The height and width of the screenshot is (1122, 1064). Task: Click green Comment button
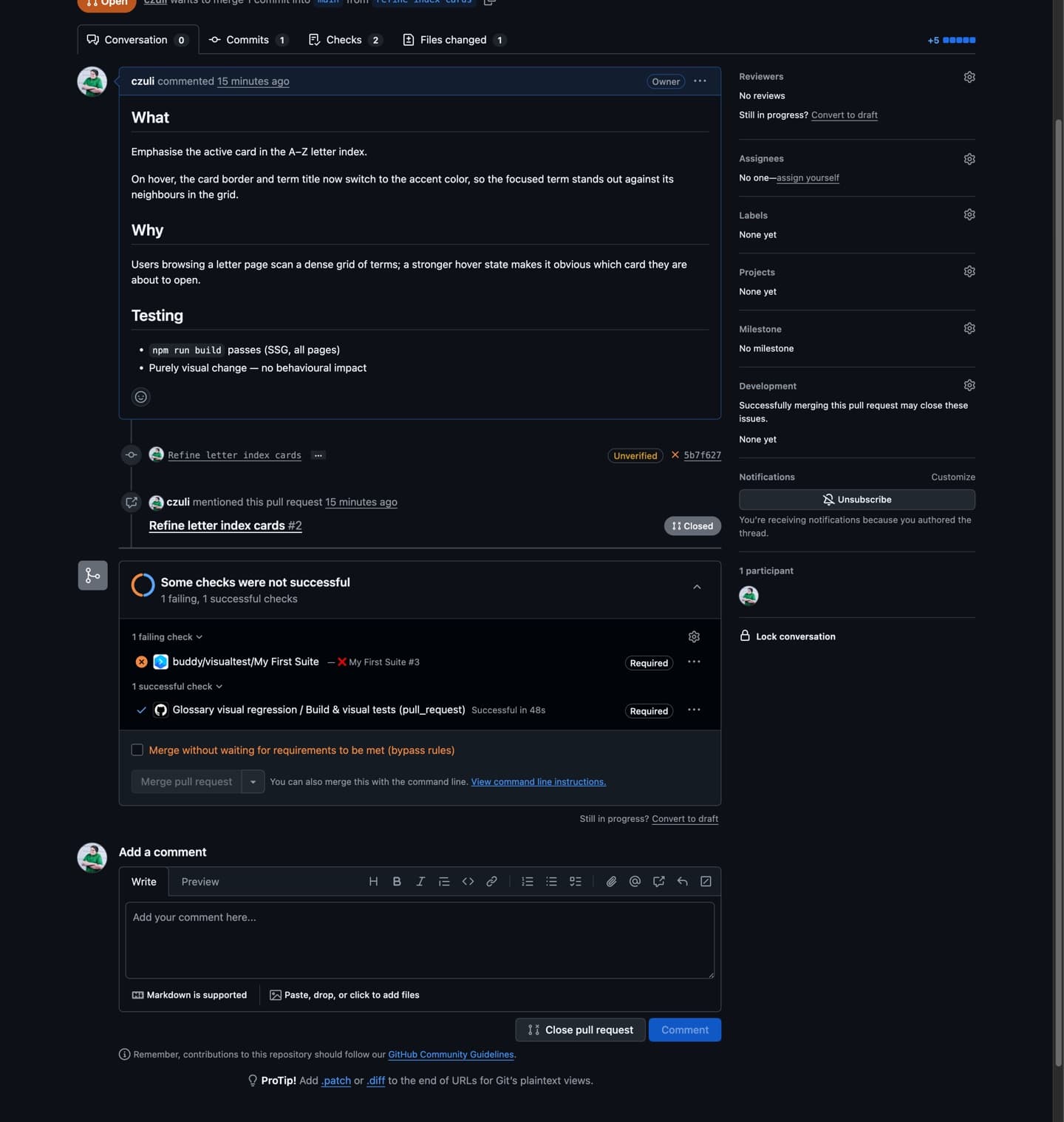click(685, 1030)
